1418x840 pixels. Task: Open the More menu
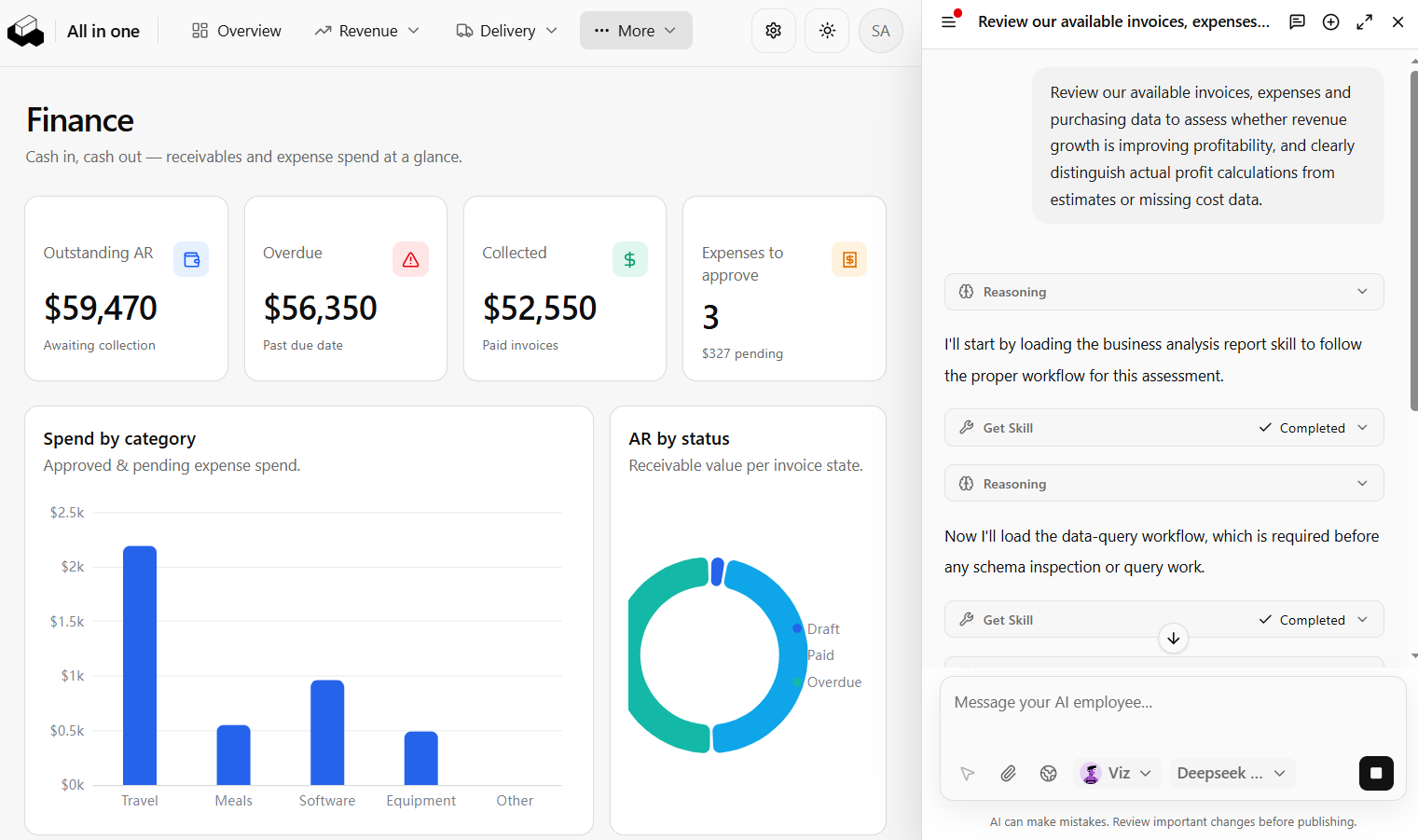click(636, 31)
